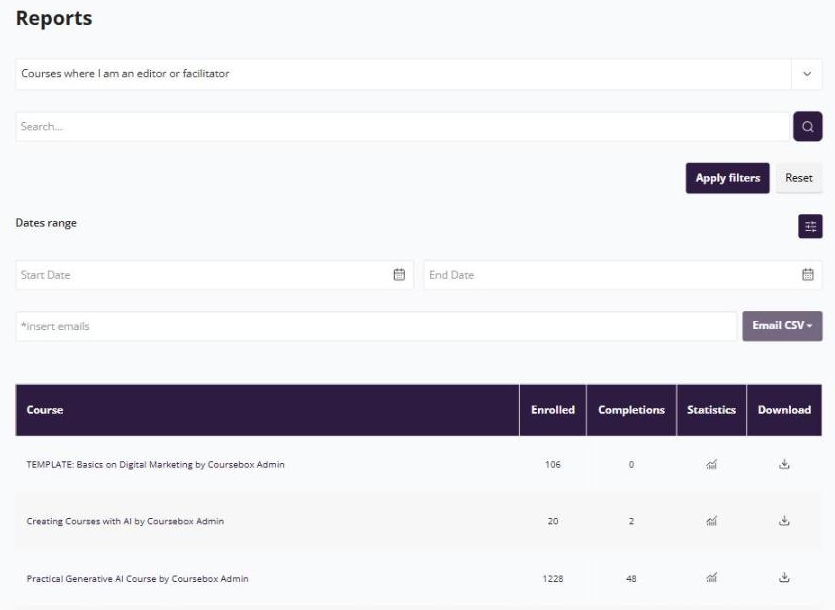Image resolution: width=835 pixels, height=610 pixels.
Task: Download report for TEMPLATE: Basics on Digital Marketing
Action: [x=784, y=464]
